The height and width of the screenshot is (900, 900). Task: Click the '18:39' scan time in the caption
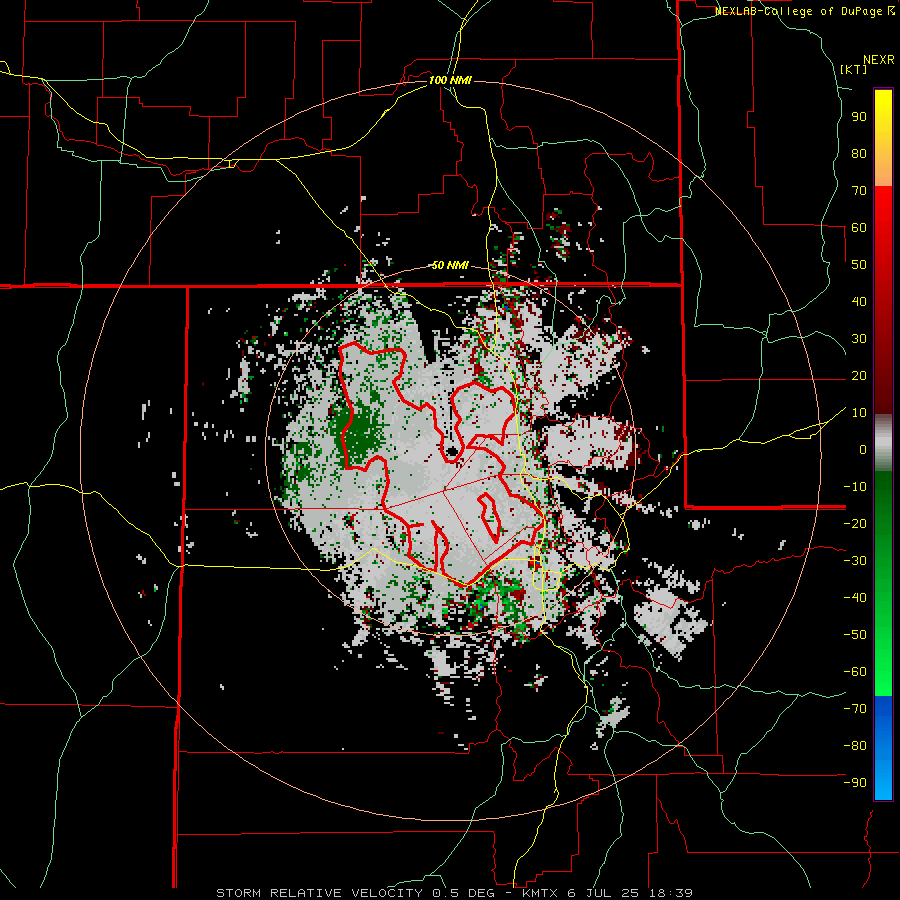coord(670,893)
